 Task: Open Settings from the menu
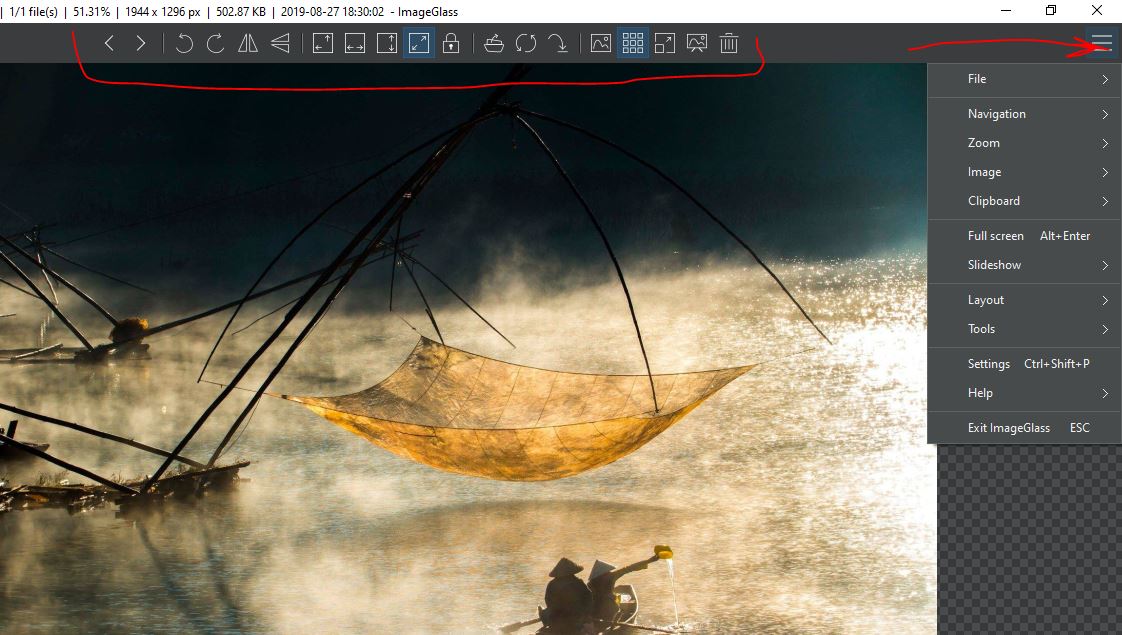point(988,363)
